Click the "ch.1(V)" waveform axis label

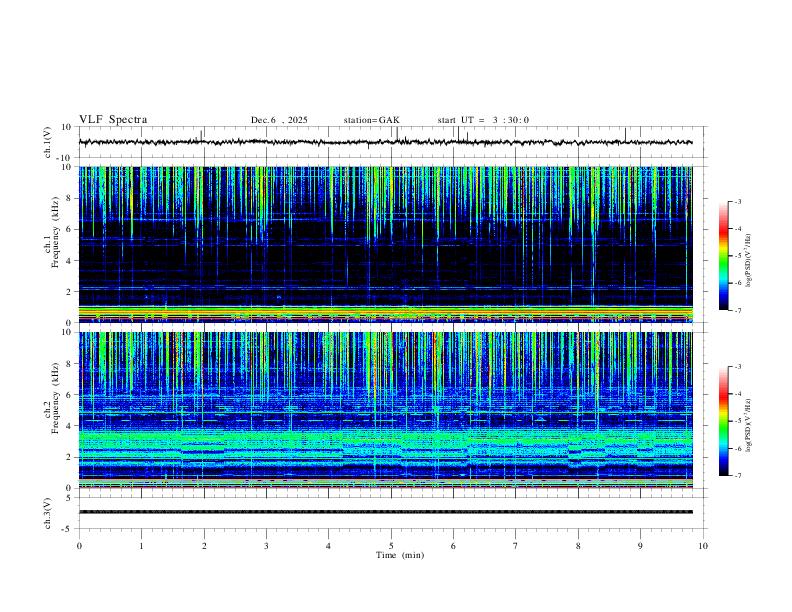click(x=48, y=142)
